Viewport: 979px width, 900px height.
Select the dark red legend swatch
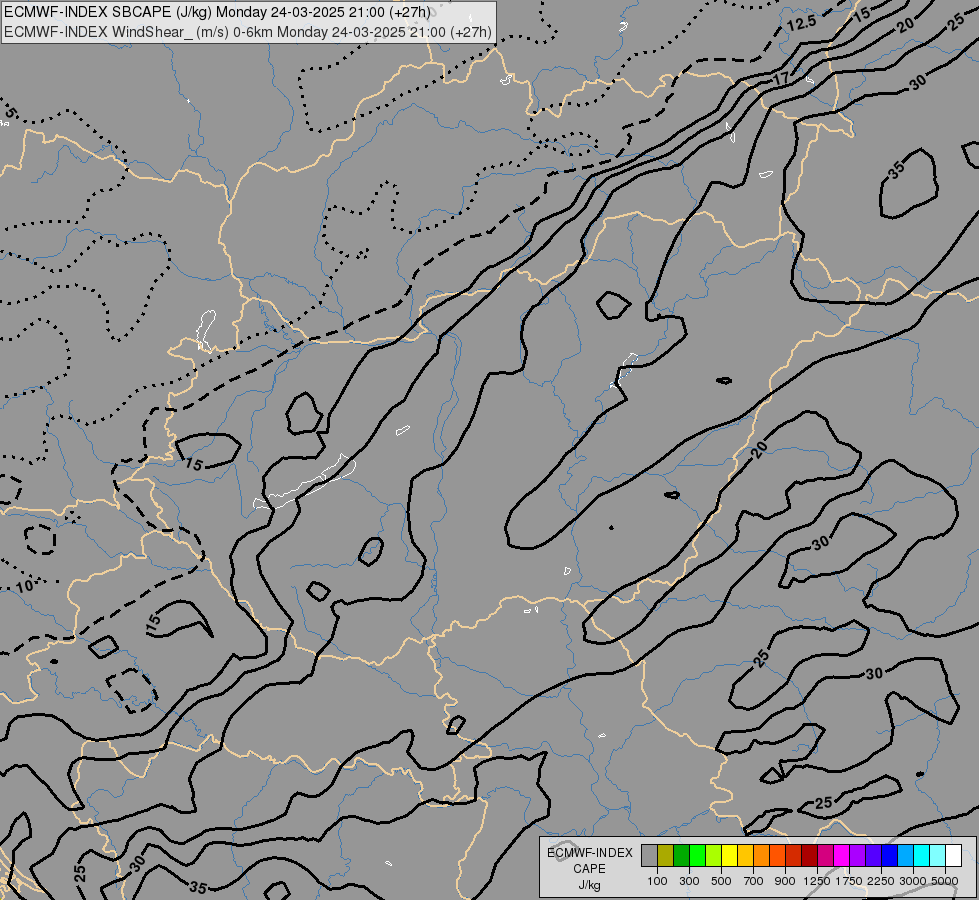click(x=810, y=855)
